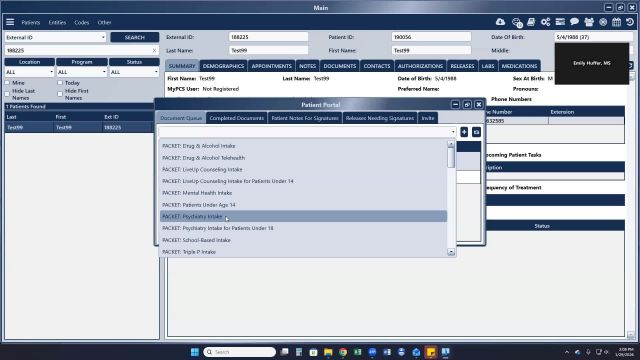Screen dimensions: 640x360
Task: Open the Status ALL dropdown
Action: 134,72
